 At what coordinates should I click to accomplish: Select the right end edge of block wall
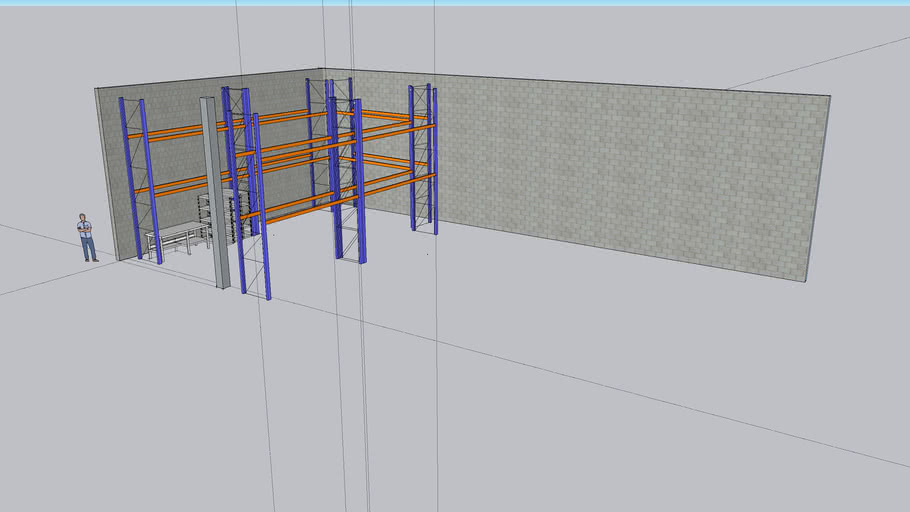pos(819,190)
